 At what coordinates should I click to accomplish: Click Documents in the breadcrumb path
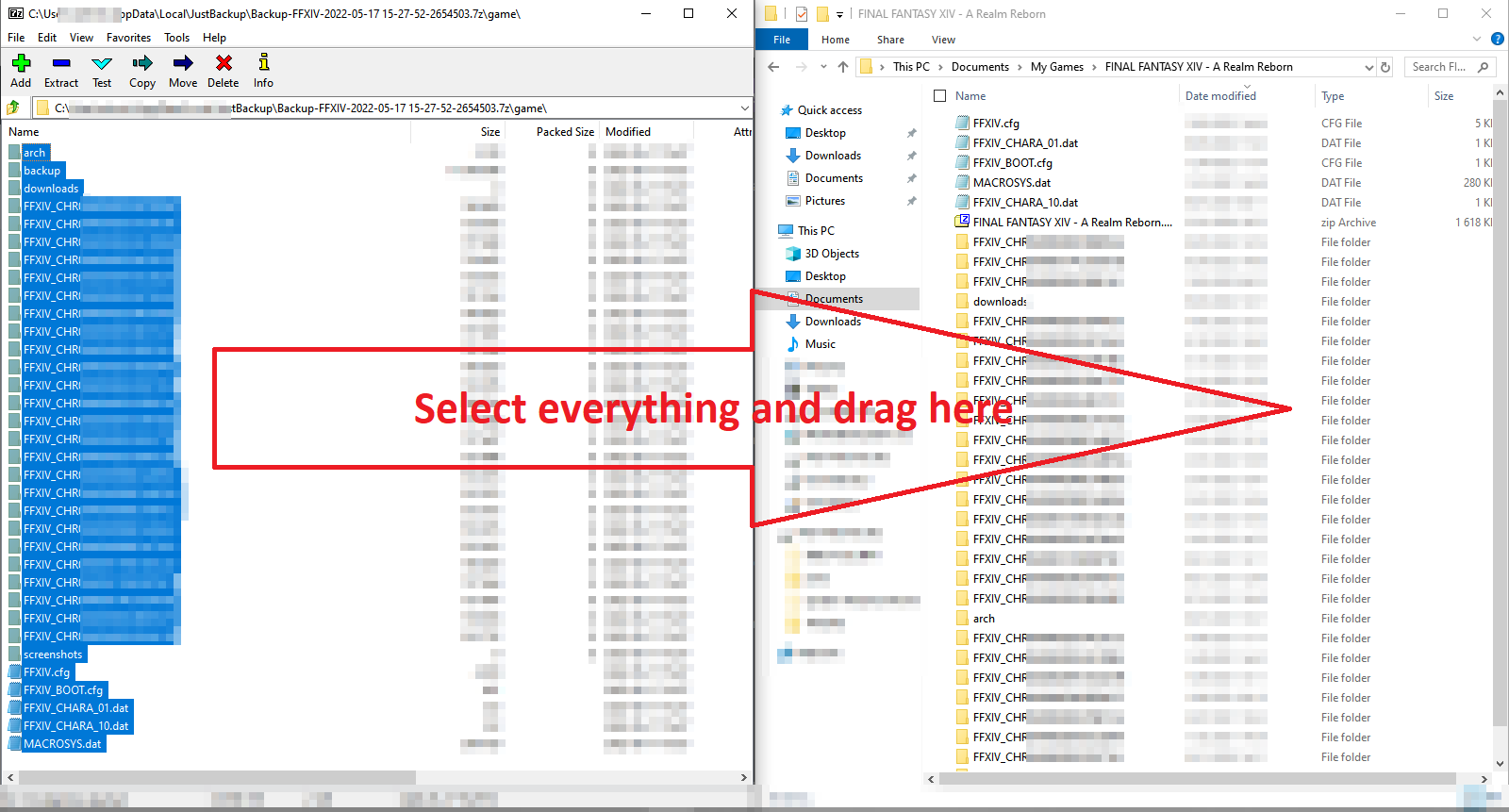980,67
